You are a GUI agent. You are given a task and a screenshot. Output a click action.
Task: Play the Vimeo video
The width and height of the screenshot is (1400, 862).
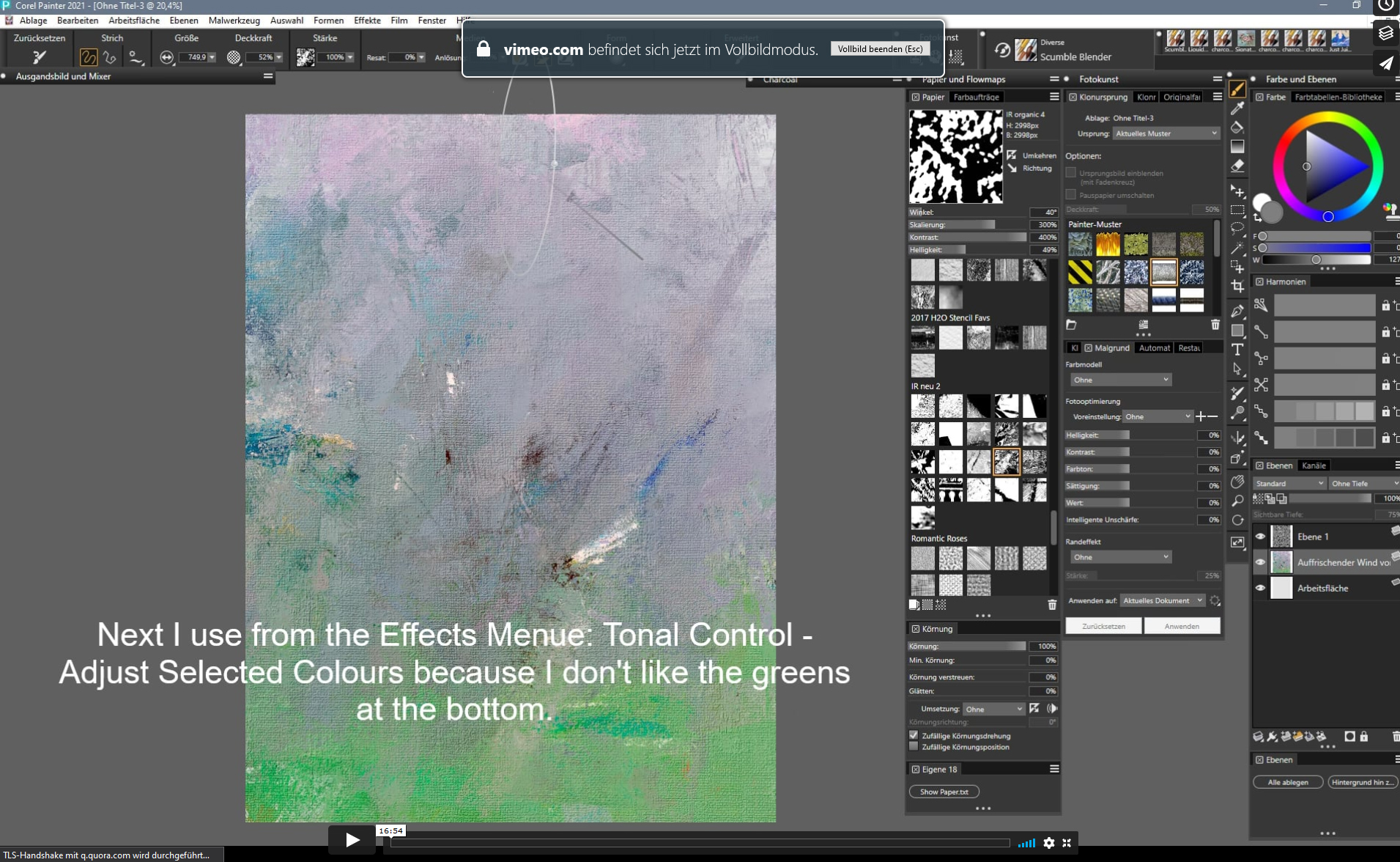click(352, 840)
